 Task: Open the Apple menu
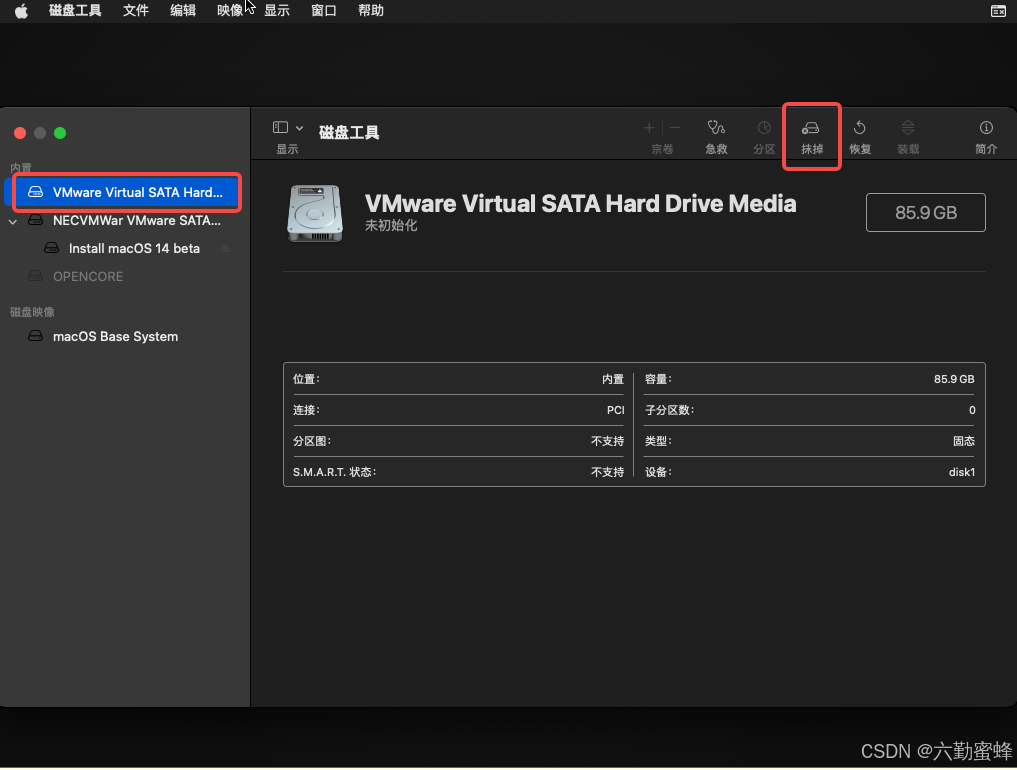pyautogui.click(x=21, y=11)
